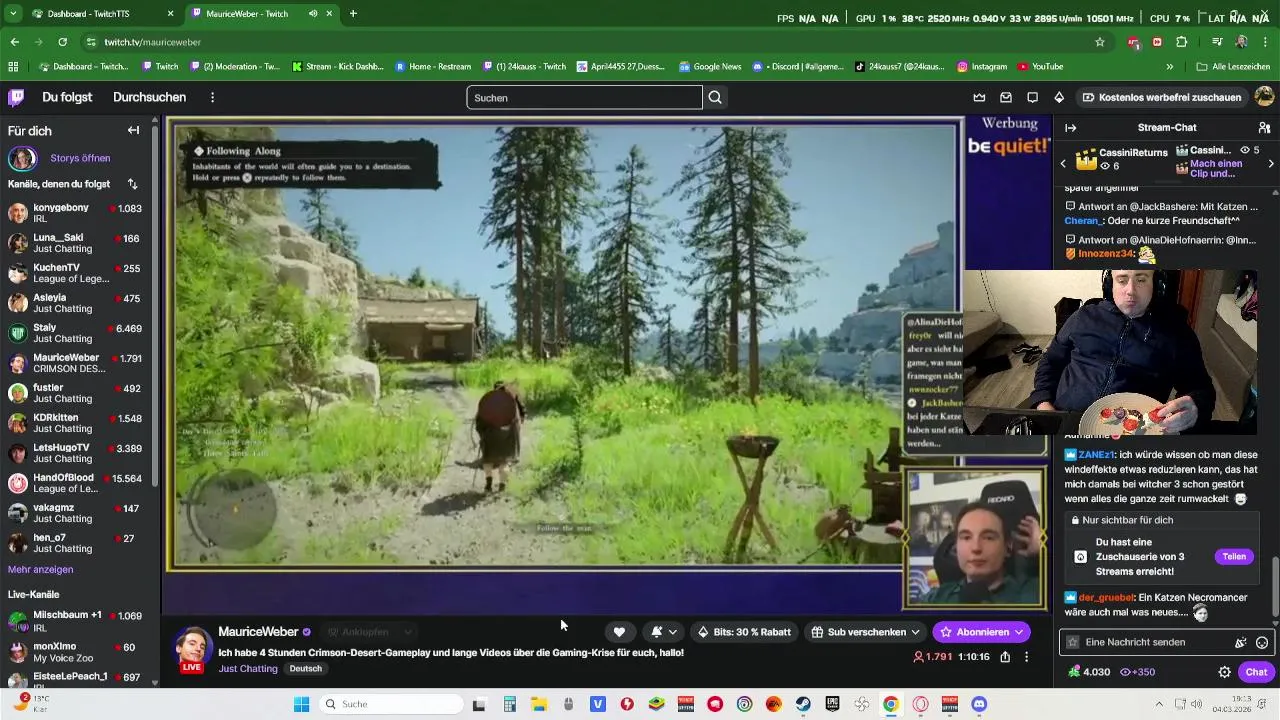Open the user profile avatar menu

pyautogui.click(x=1264, y=97)
